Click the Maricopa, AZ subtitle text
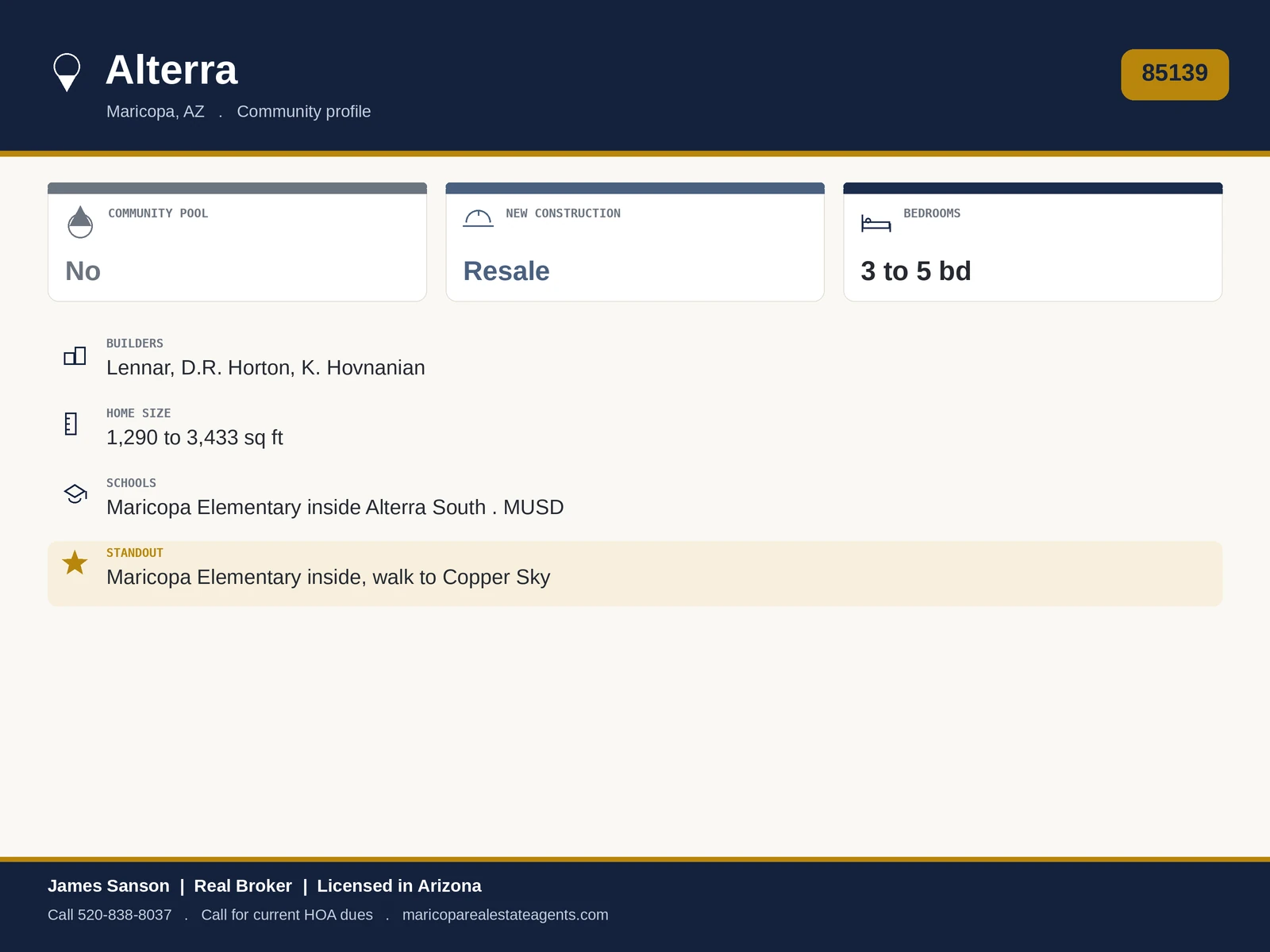 pyautogui.click(x=156, y=111)
